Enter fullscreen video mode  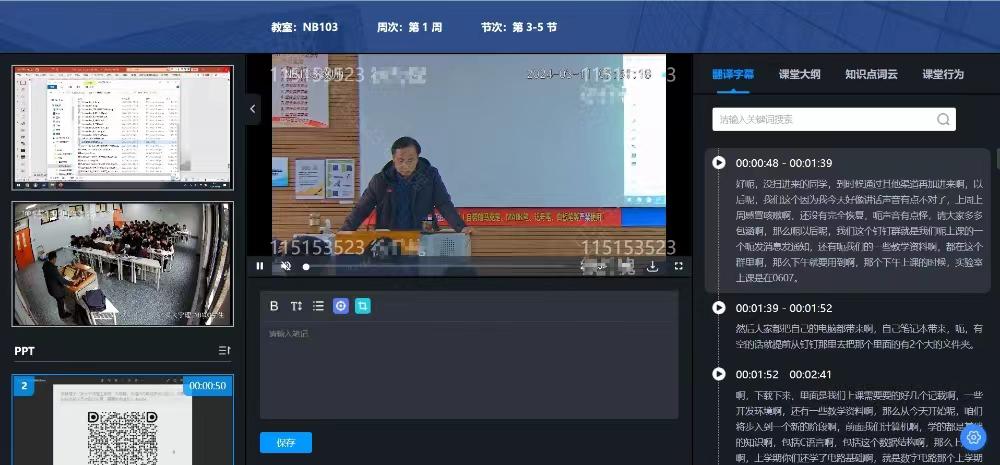(x=678, y=266)
